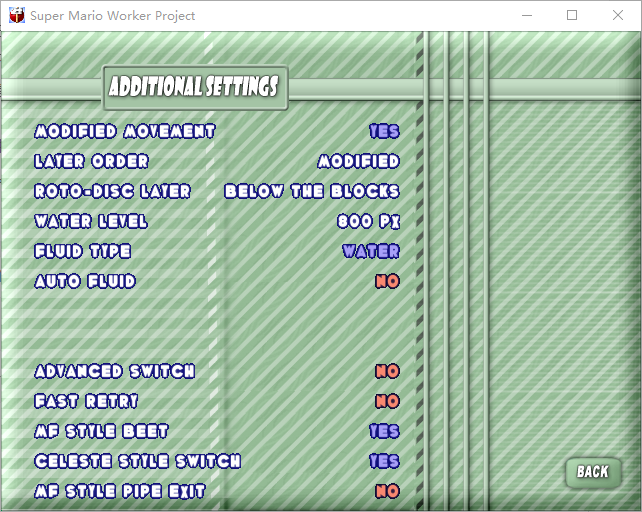Screen dimensions: 642x512
Task: Click the 'Roto-Disc Layer' label
Action: 113,191
